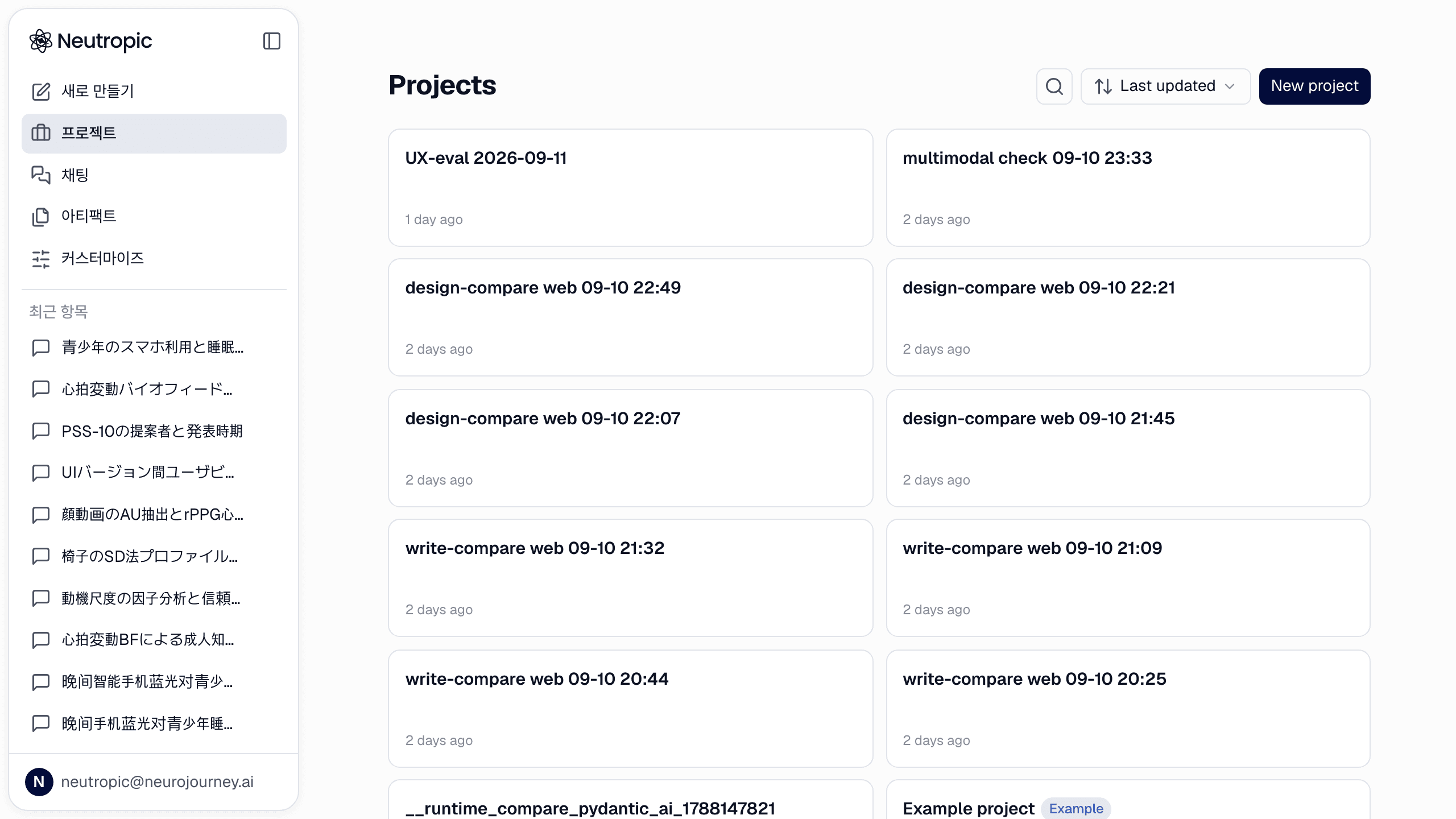This screenshot has width=1456, height=819.
Task: Open design-compare web 09-10 22:21 project
Action: point(1128,317)
